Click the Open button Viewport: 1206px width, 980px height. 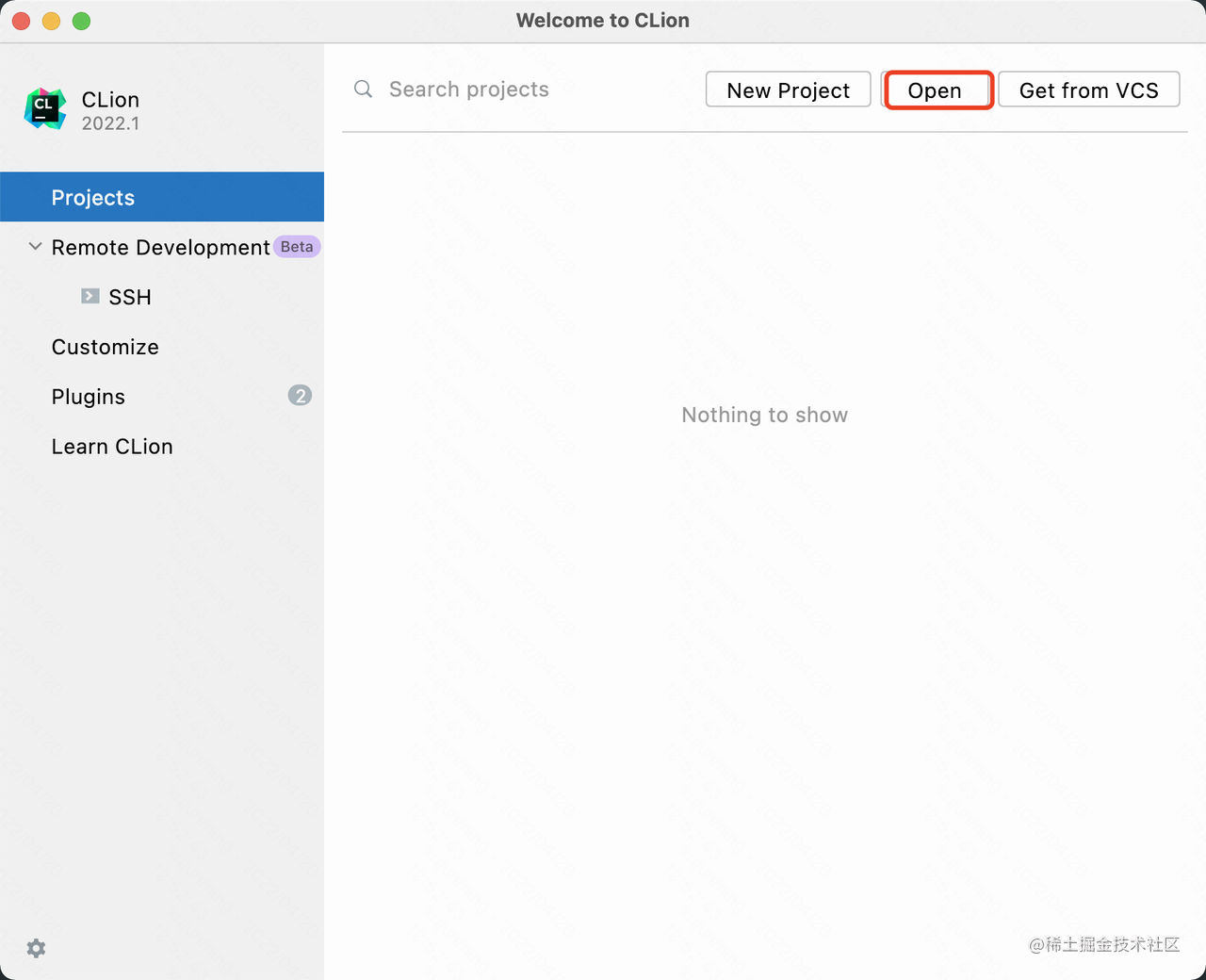tap(936, 90)
